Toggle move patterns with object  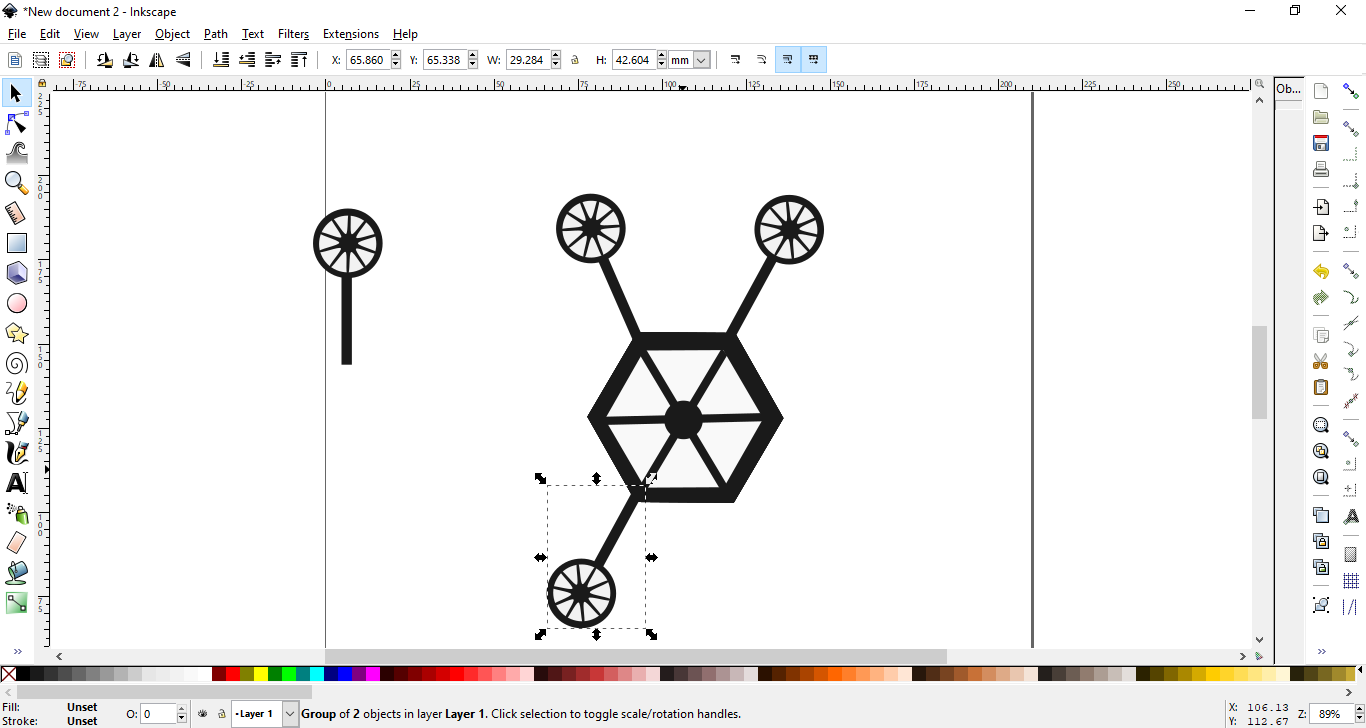click(x=814, y=60)
